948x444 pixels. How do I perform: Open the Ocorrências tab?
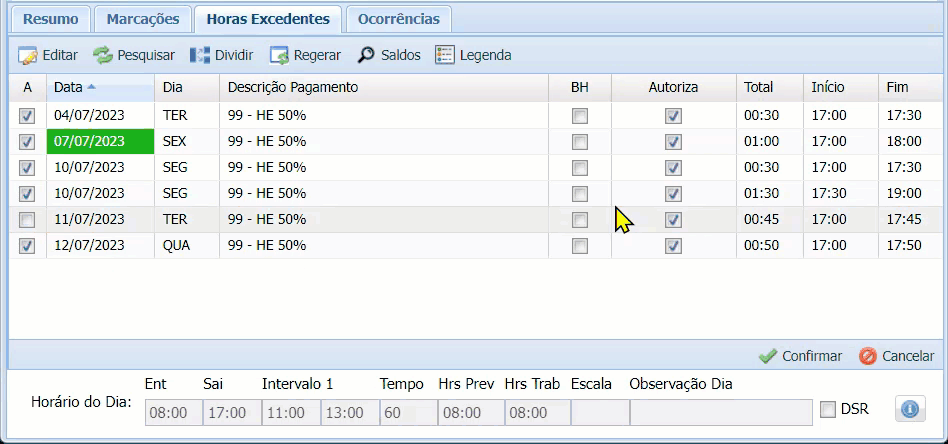[x=398, y=19]
